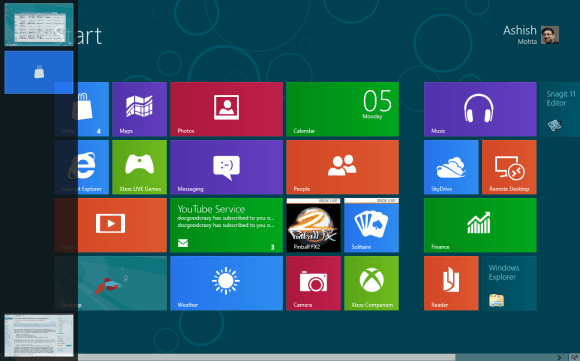
Task: Open the Desktop tile with fish
Action: (x=111, y=283)
